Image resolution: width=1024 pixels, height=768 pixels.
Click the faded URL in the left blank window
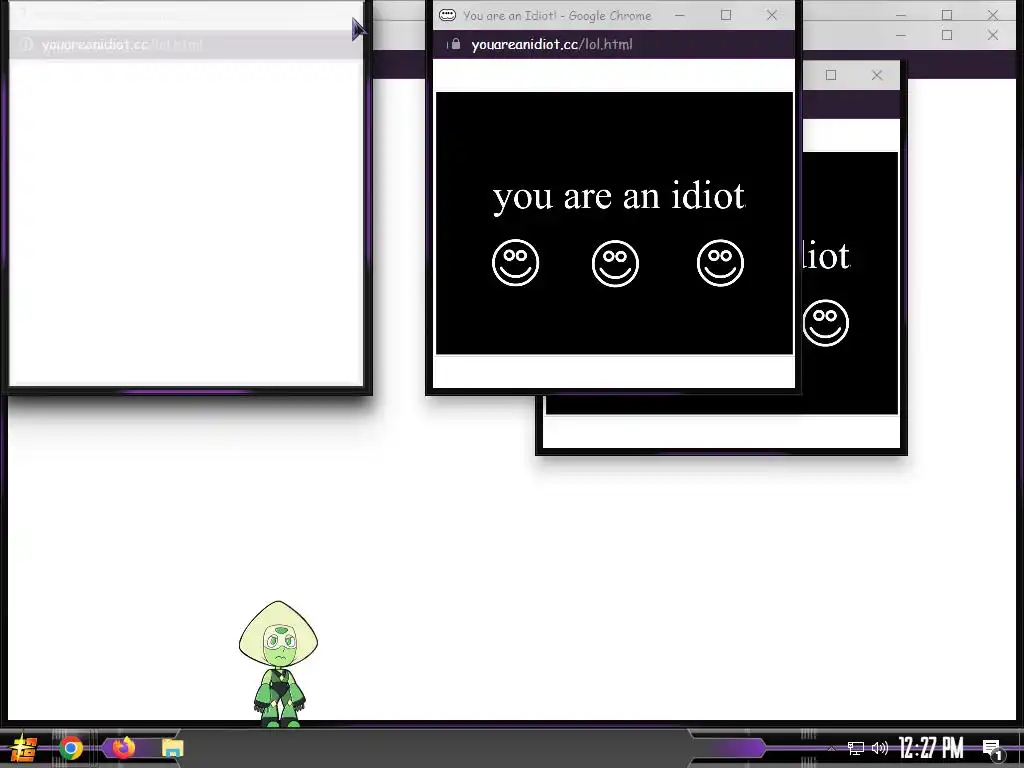tap(122, 44)
